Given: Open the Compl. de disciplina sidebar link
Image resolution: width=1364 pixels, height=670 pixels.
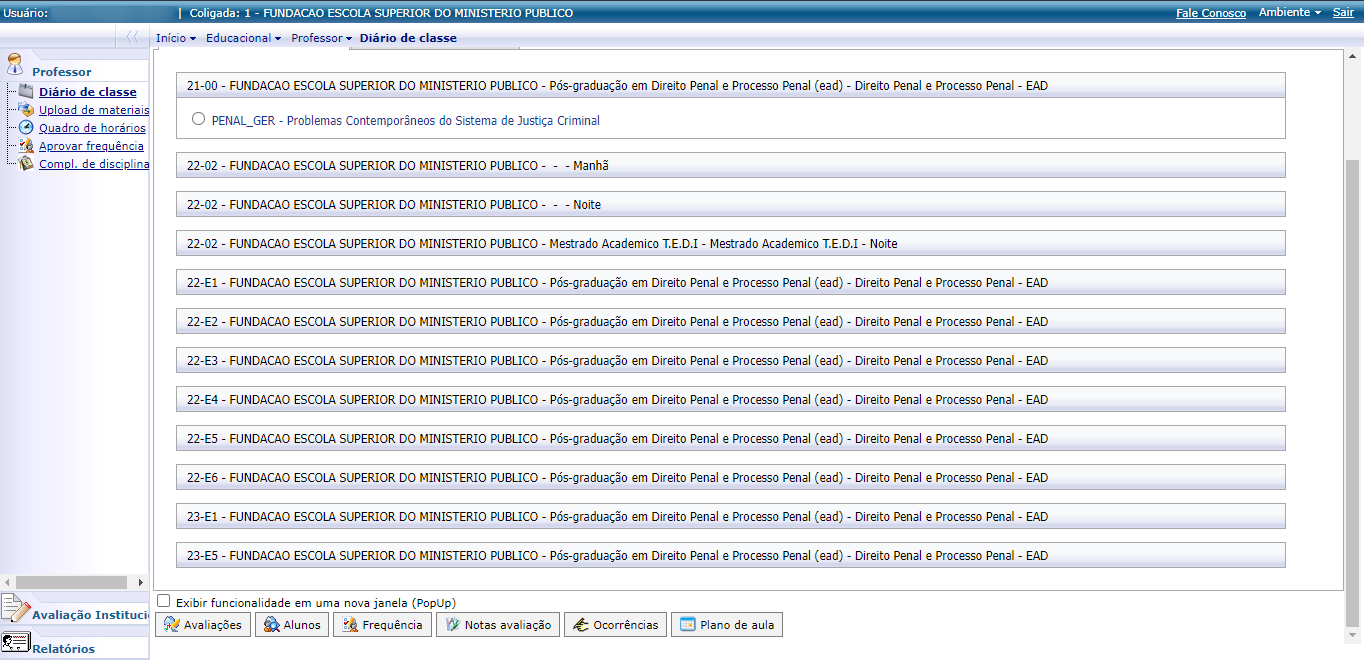Looking at the screenshot, I should tap(94, 164).
